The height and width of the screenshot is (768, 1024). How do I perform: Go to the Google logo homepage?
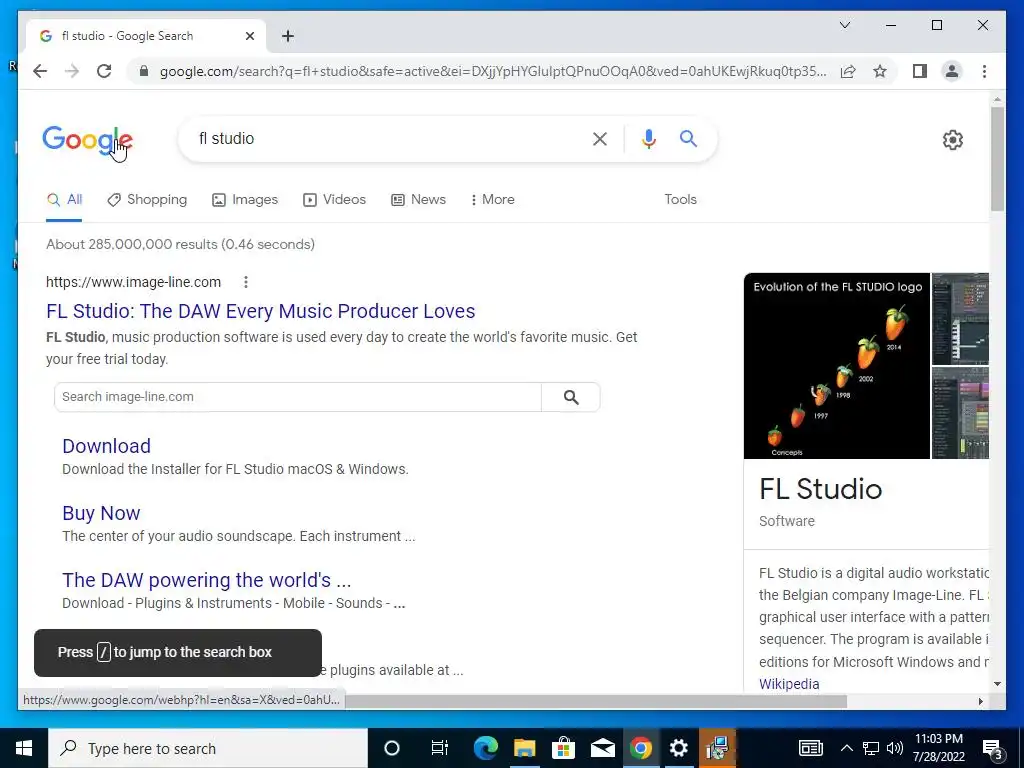(88, 140)
